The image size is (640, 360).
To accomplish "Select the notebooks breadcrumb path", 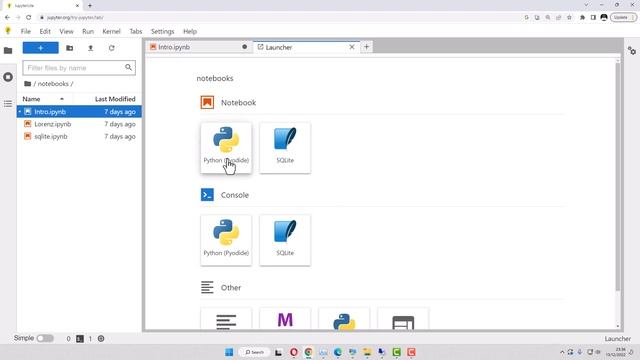I will (x=53, y=84).
